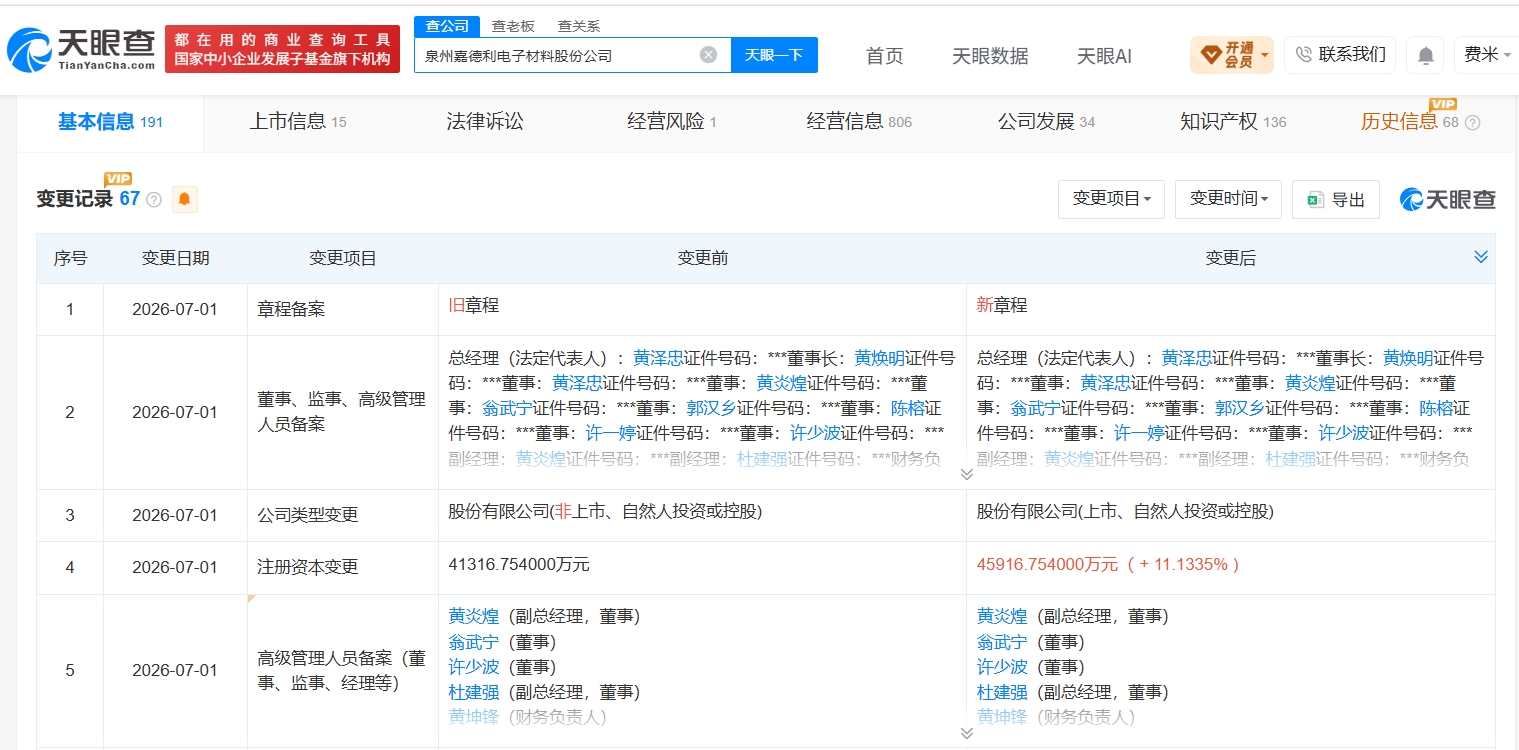Open the 经营信息 tab

tap(859, 122)
